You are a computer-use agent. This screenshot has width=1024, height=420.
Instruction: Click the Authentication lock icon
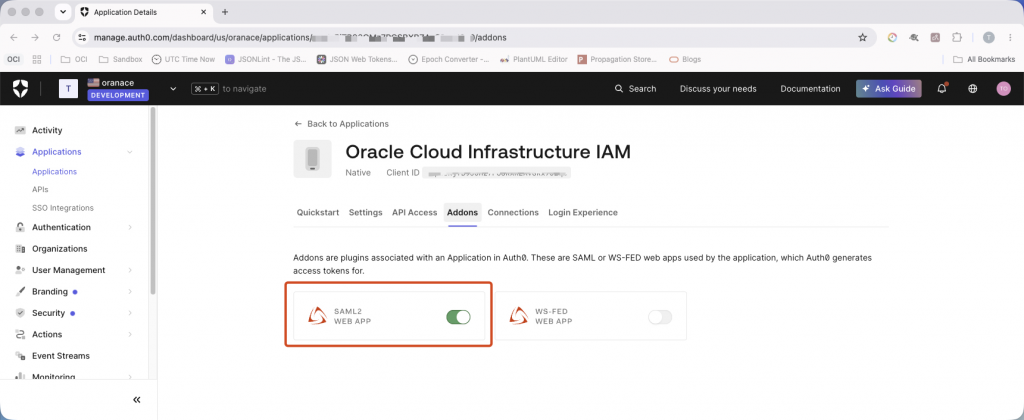pos(20,227)
